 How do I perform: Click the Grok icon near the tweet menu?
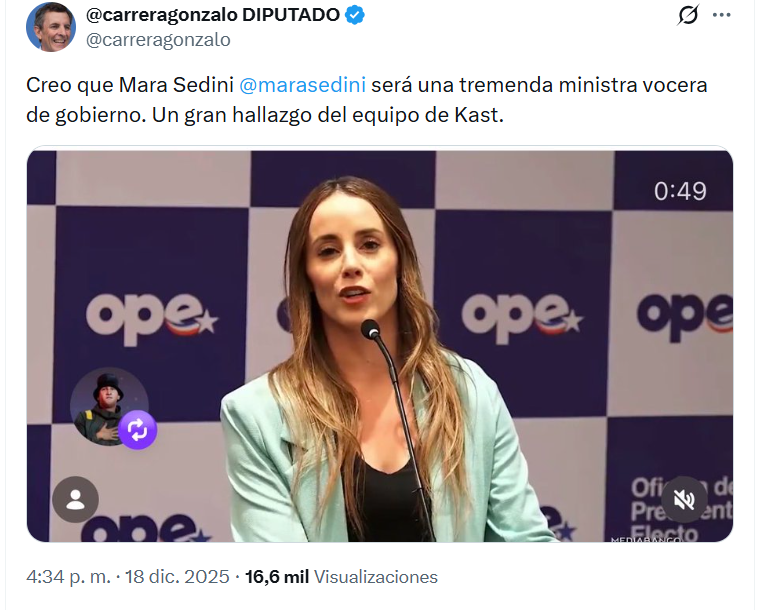(x=688, y=15)
